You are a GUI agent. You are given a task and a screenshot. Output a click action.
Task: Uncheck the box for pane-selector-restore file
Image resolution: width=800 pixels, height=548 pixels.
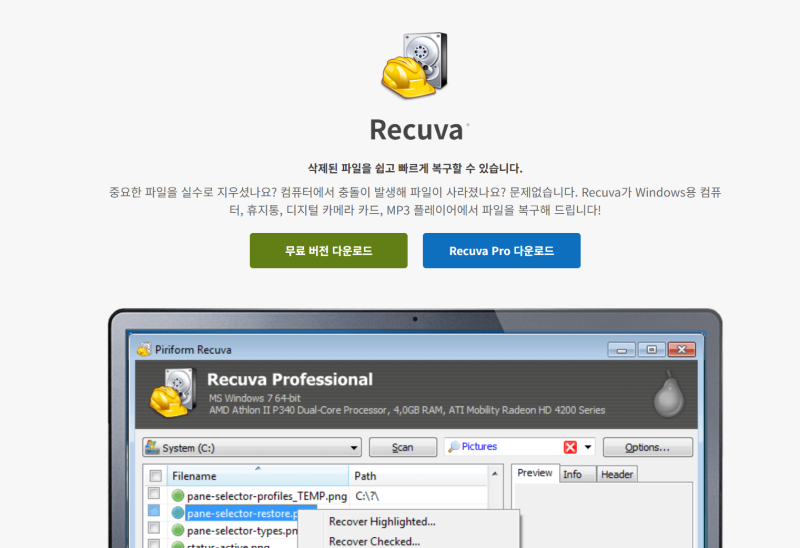[154, 510]
